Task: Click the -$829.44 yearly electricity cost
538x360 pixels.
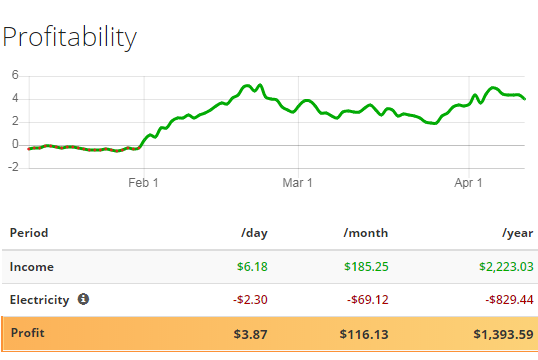Action: [510, 300]
